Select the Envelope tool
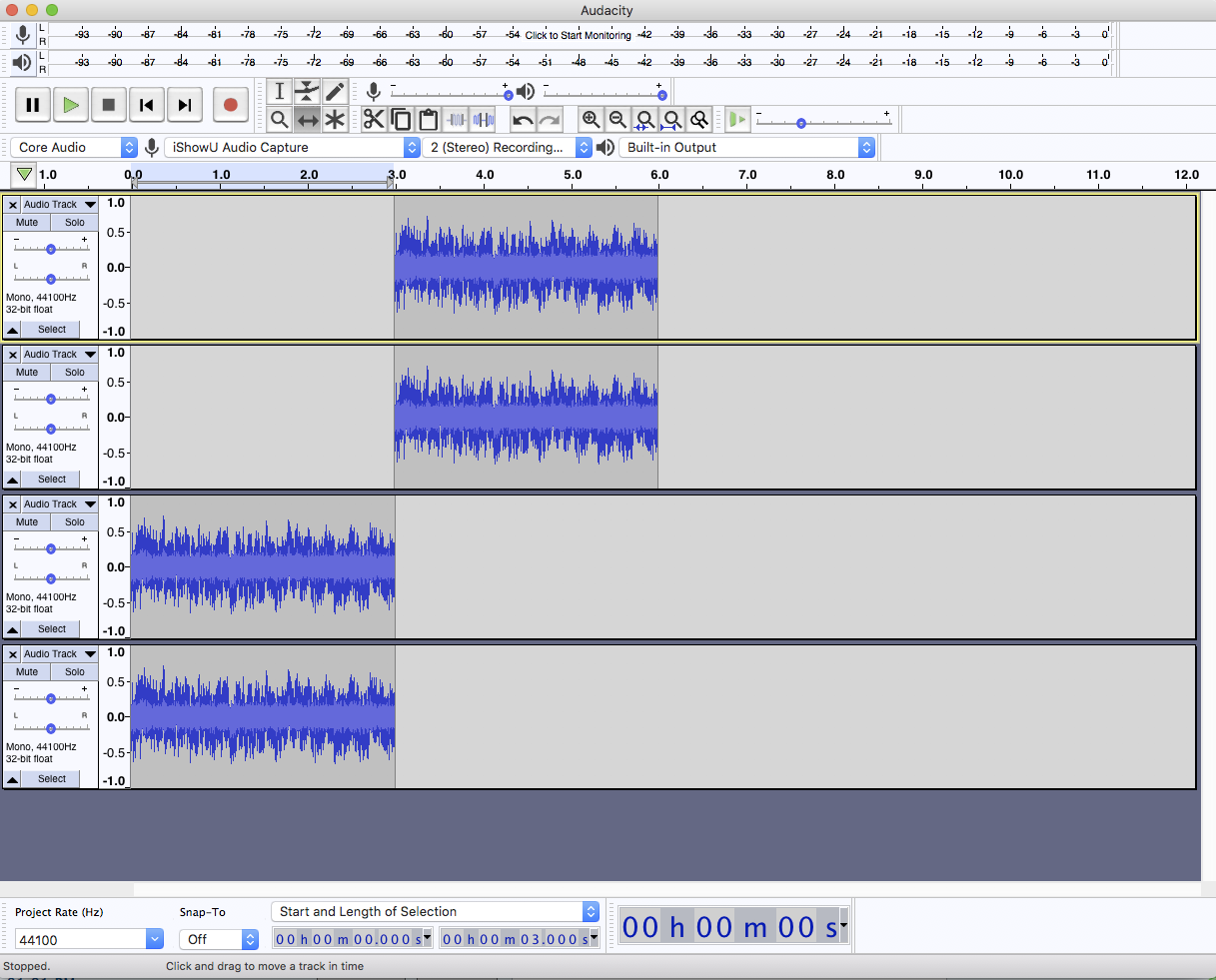The height and width of the screenshot is (980, 1216). (x=307, y=92)
